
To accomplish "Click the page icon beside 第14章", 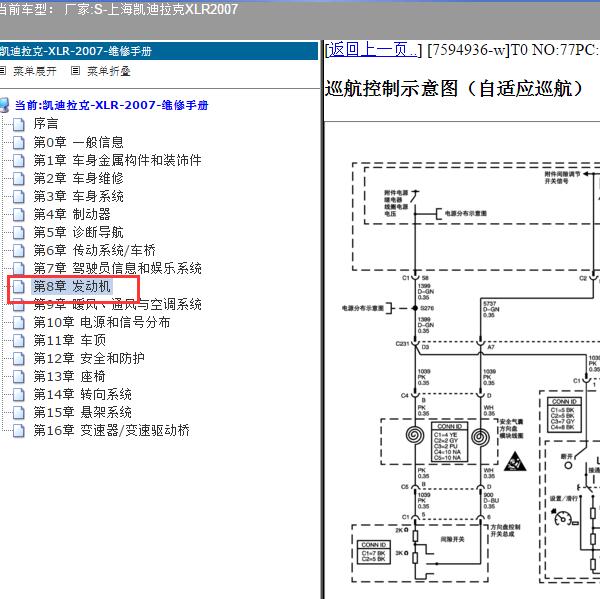I will pos(18,395).
